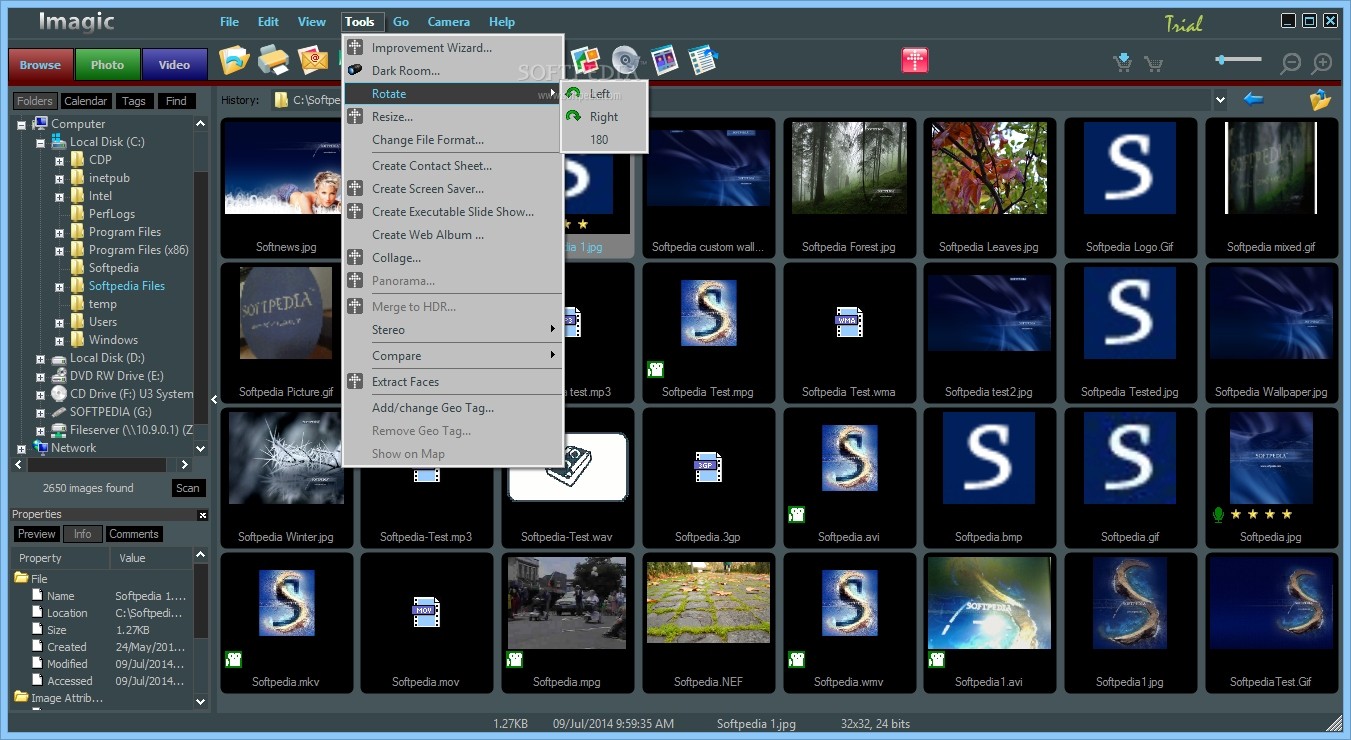Click the pink square toolbar icon
The width and height of the screenshot is (1351, 740).
[x=914, y=60]
